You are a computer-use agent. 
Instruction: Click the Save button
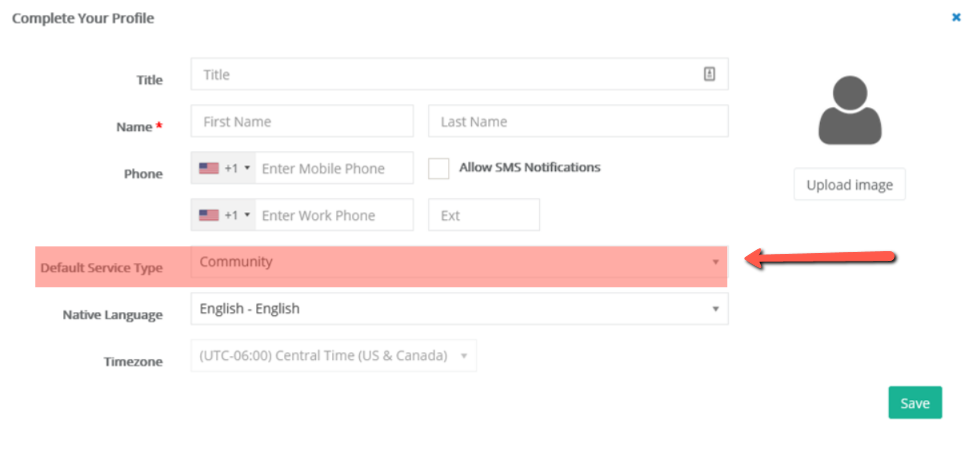(x=915, y=403)
